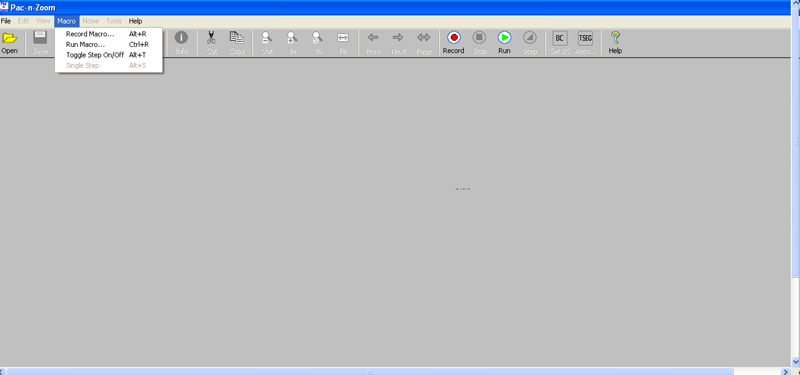
Task: Select Toggle Step On/Off menu entry
Action: pyautogui.click(x=109, y=55)
